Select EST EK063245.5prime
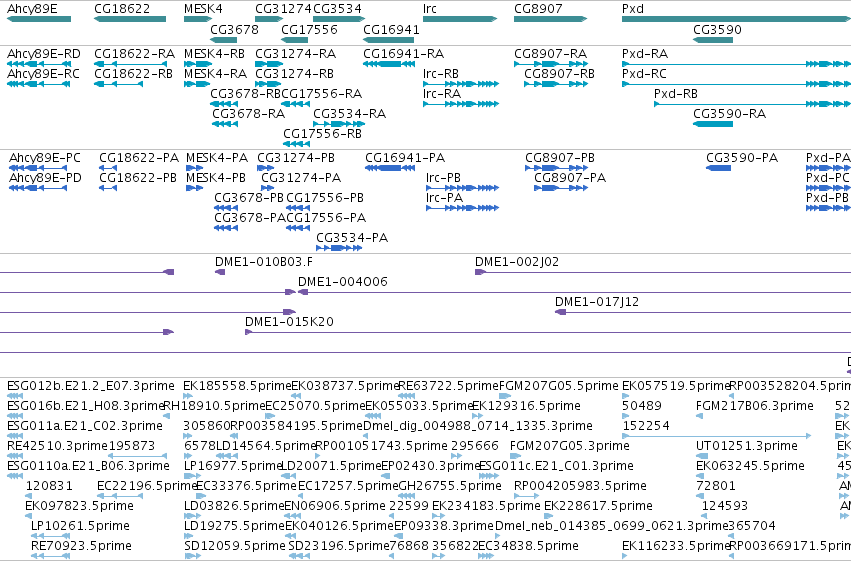The image size is (851, 561). pyautogui.click(x=750, y=466)
